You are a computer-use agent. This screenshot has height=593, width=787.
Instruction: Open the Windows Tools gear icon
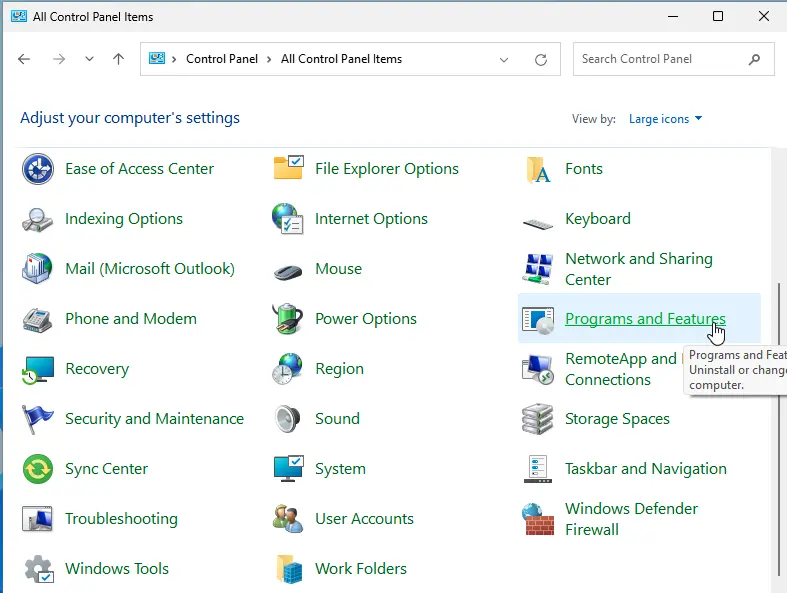tap(38, 569)
